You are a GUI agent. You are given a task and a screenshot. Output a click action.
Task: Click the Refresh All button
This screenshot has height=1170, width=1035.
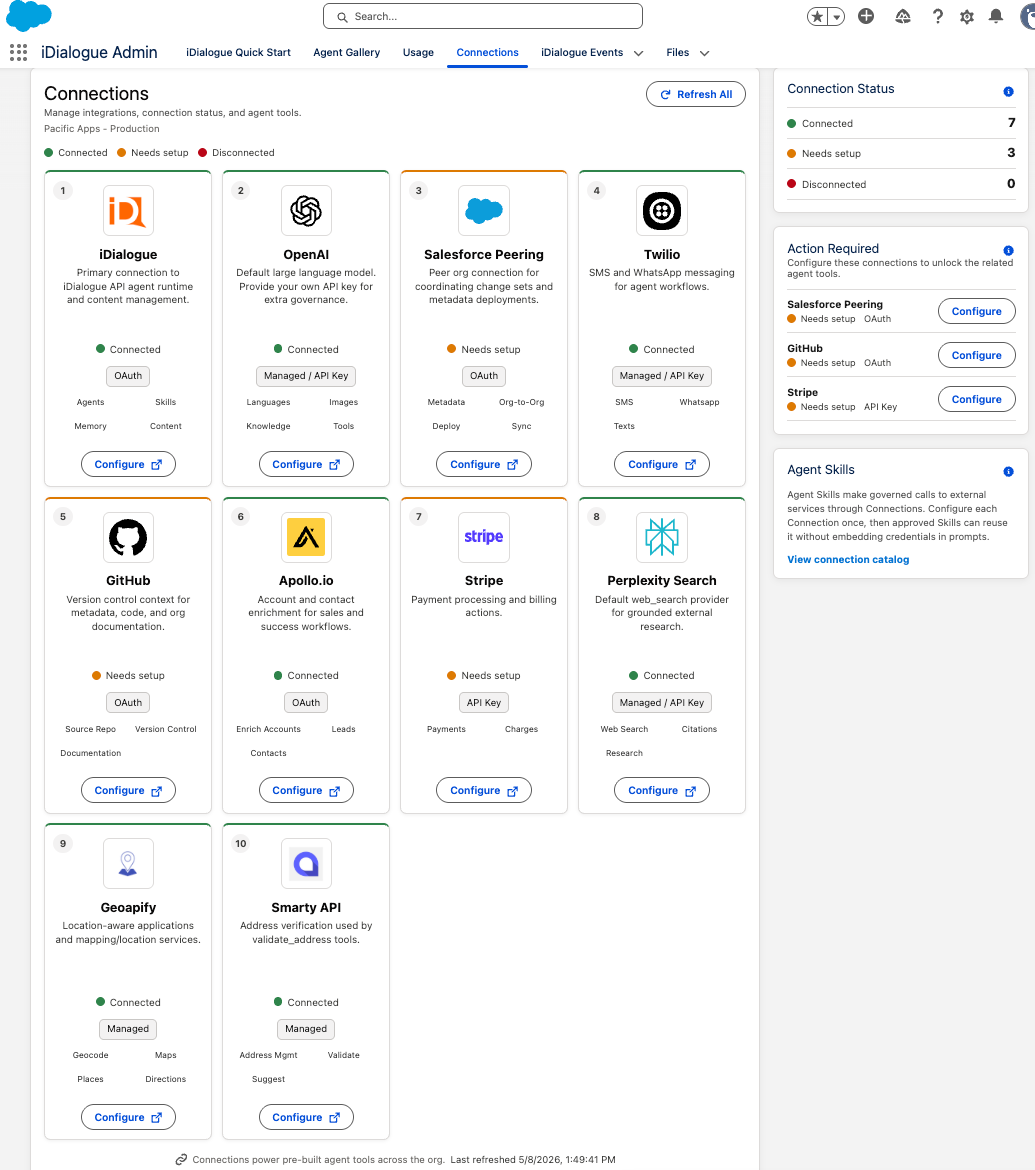coord(695,94)
